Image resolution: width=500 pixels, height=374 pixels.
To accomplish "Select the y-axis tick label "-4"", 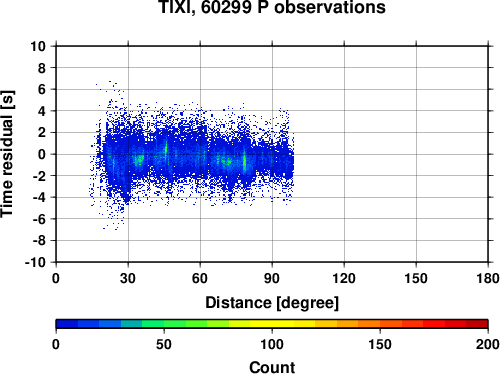I will click(x=40, y=198).
